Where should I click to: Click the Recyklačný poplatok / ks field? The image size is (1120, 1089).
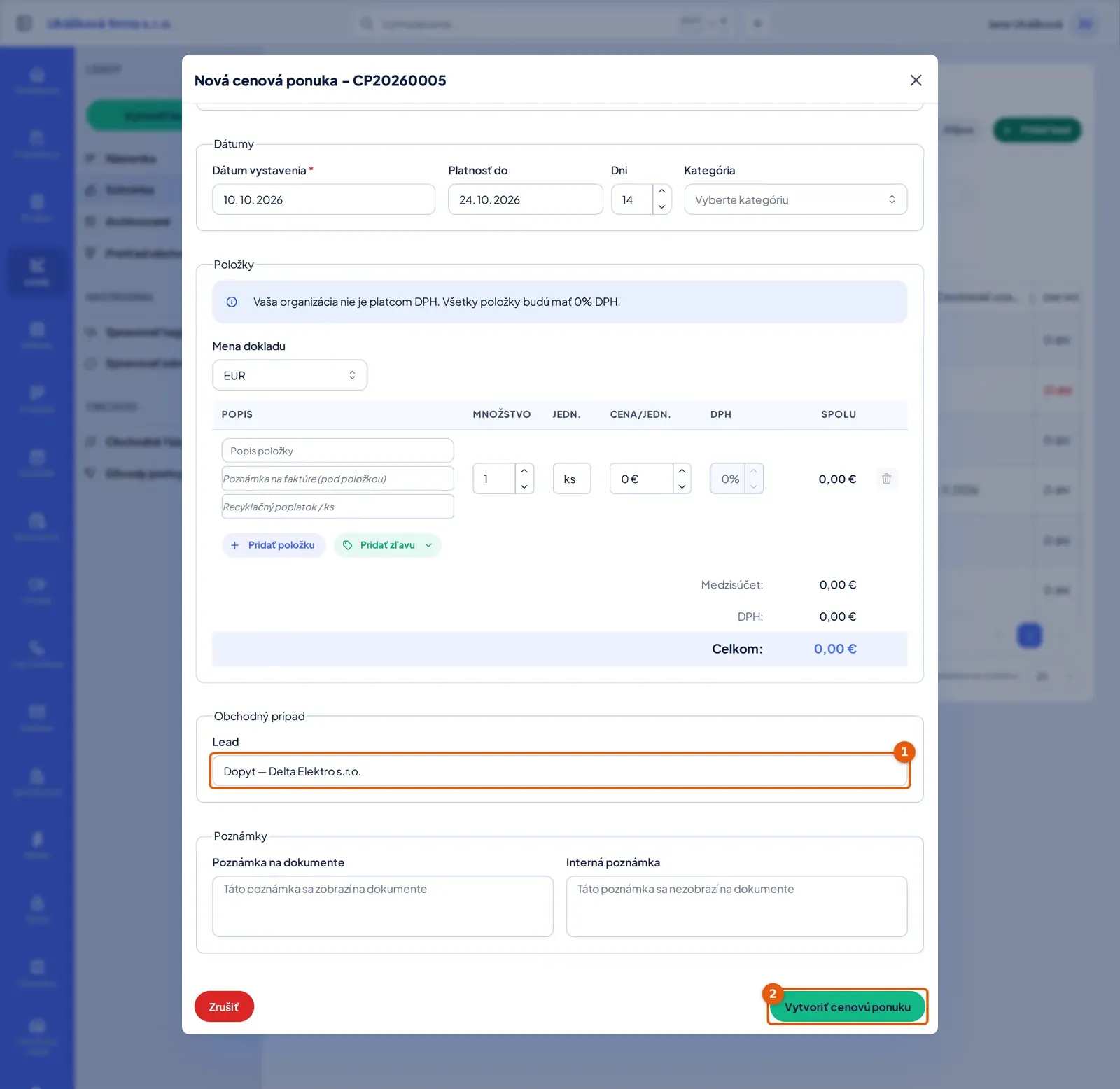coord(337,507)
